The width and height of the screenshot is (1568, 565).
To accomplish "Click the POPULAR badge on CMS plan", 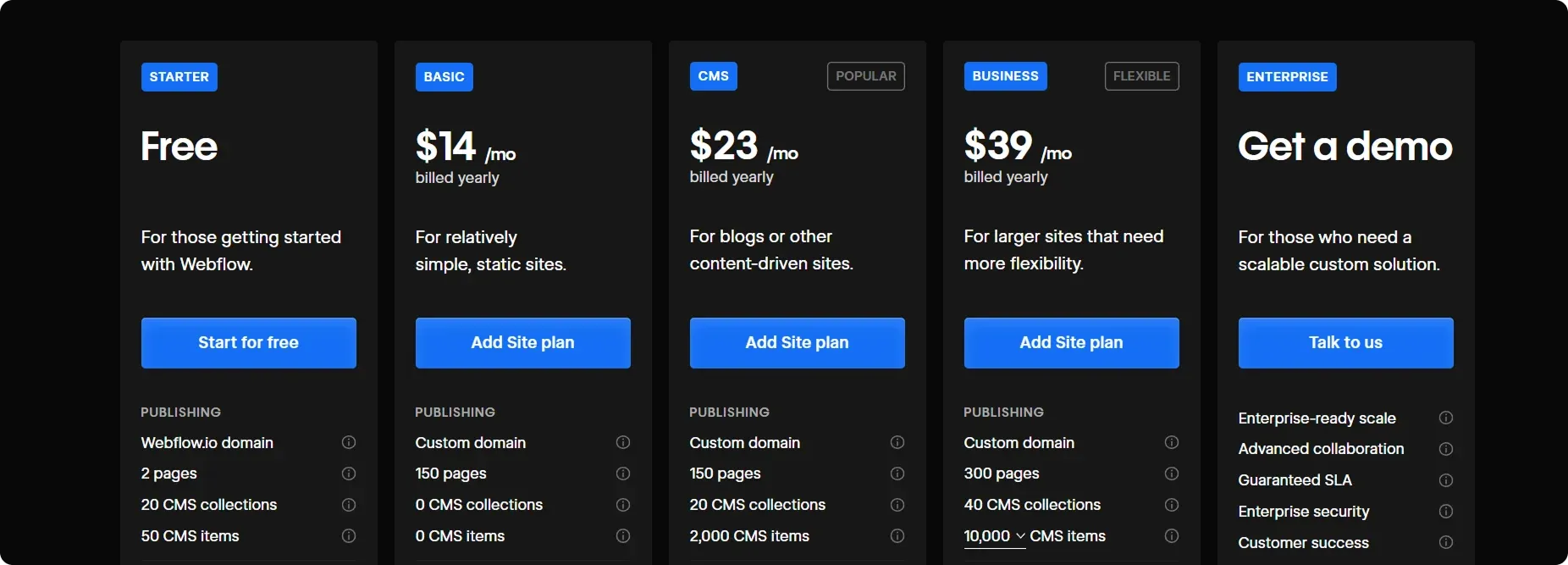I will [x=866, y=76].
